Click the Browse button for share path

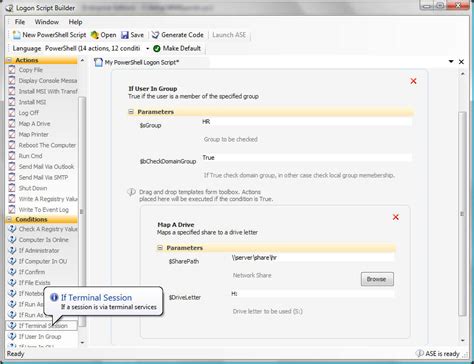point(377,279)
